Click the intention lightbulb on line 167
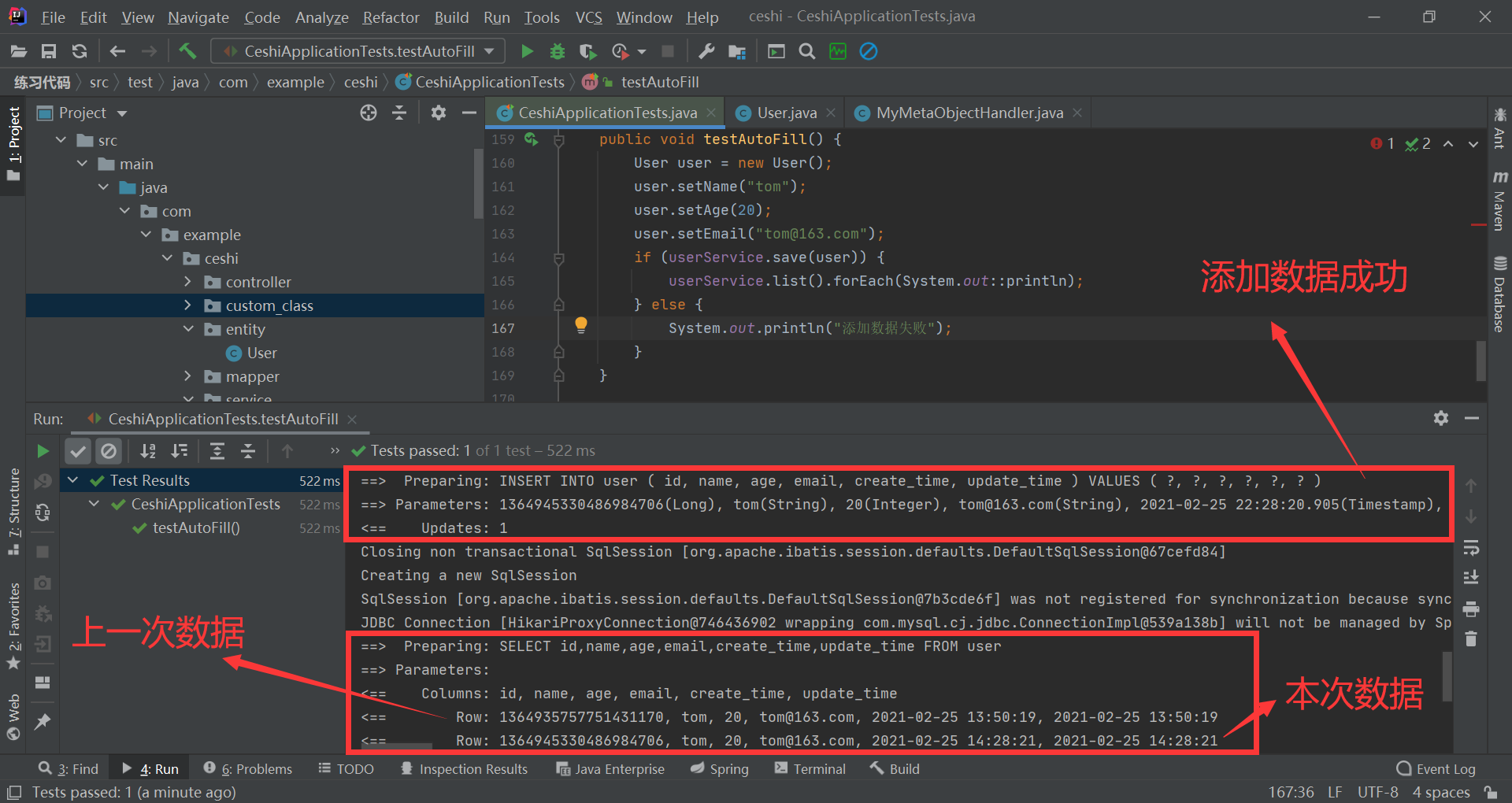The width and height of the screenshot is (1512, 803). [x=581, y=324]
